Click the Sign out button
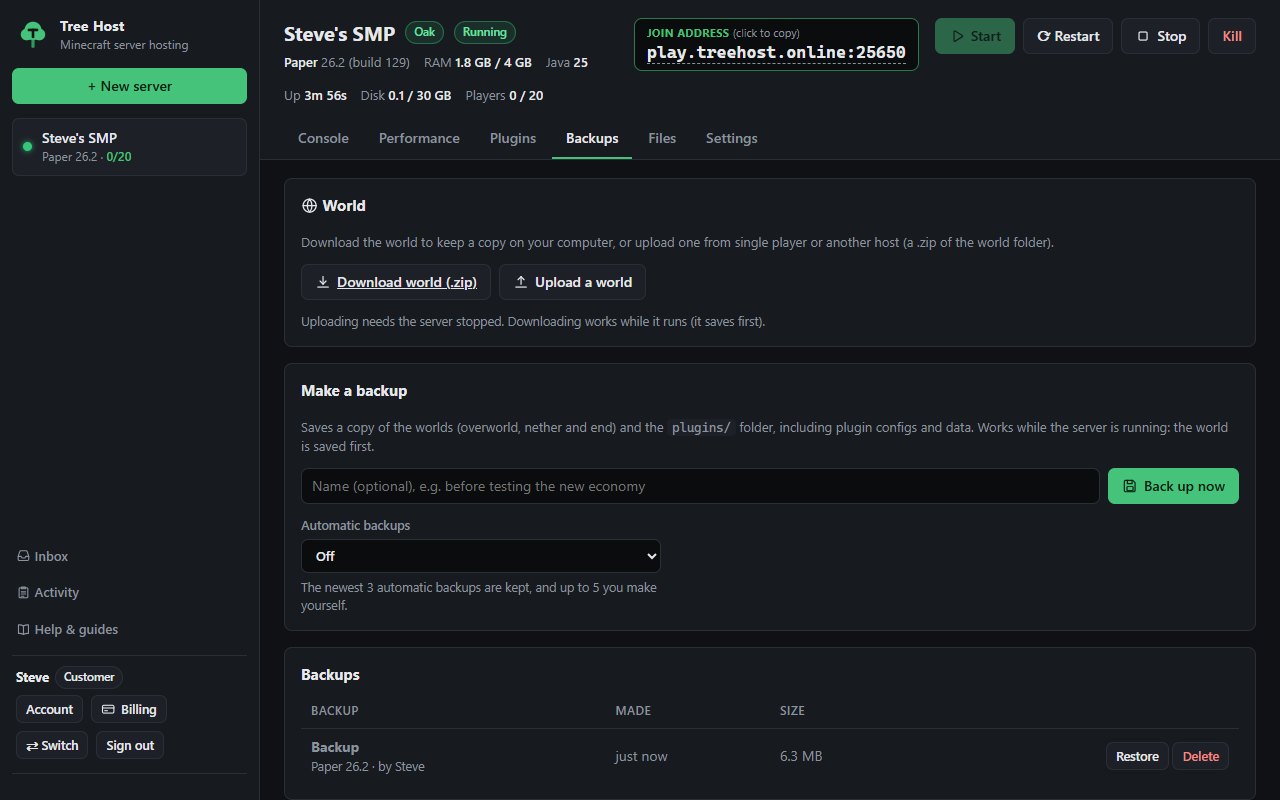Screen dimensions: 1280x800 click(x=130, y=745)
